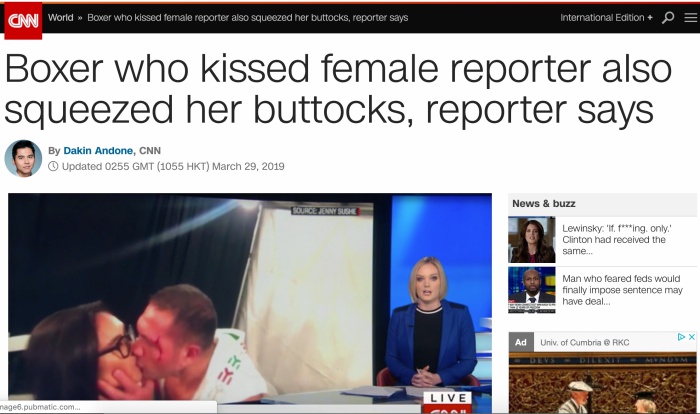Click the clock icon beside Updated time
Image resolution: width=700 pixels, height=414 pixels.
coord(53,167)
